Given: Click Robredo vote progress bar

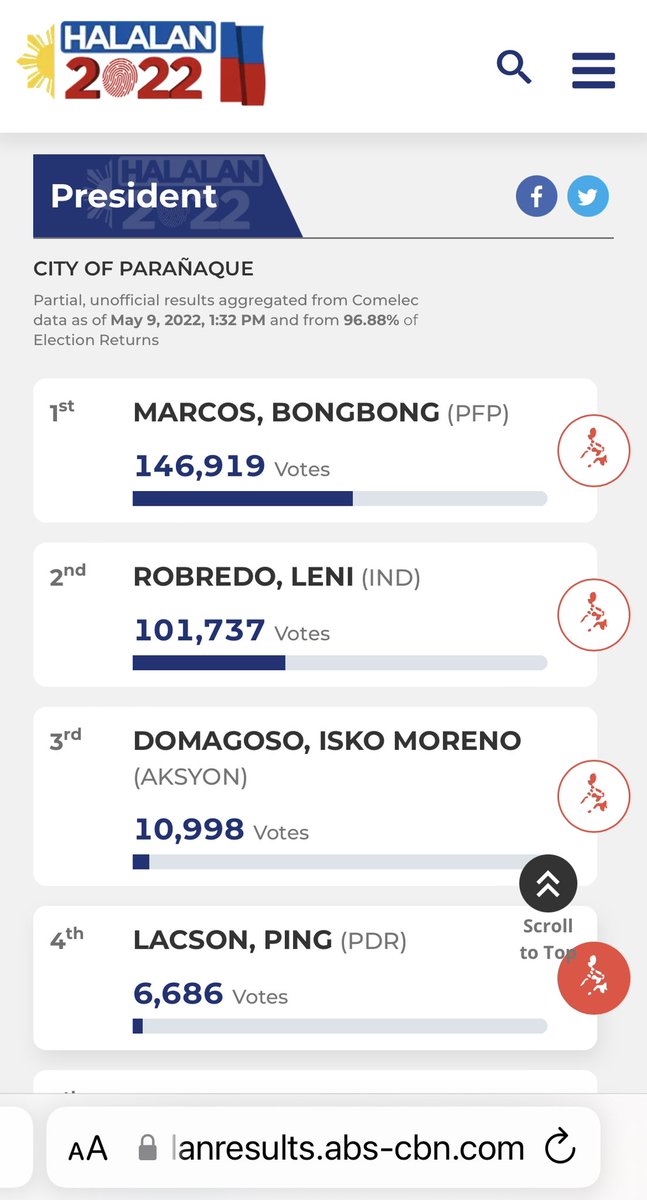Looking at the screenshot, I should pyautogui.click(x=340, y=662).
